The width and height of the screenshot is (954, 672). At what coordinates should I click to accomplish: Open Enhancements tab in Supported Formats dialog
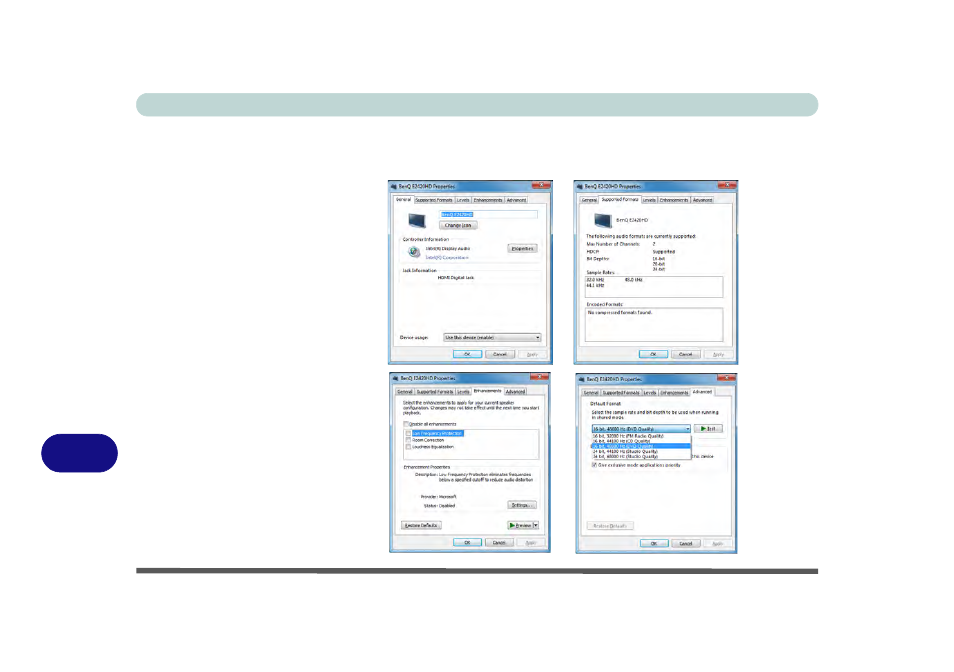(674, 200)
